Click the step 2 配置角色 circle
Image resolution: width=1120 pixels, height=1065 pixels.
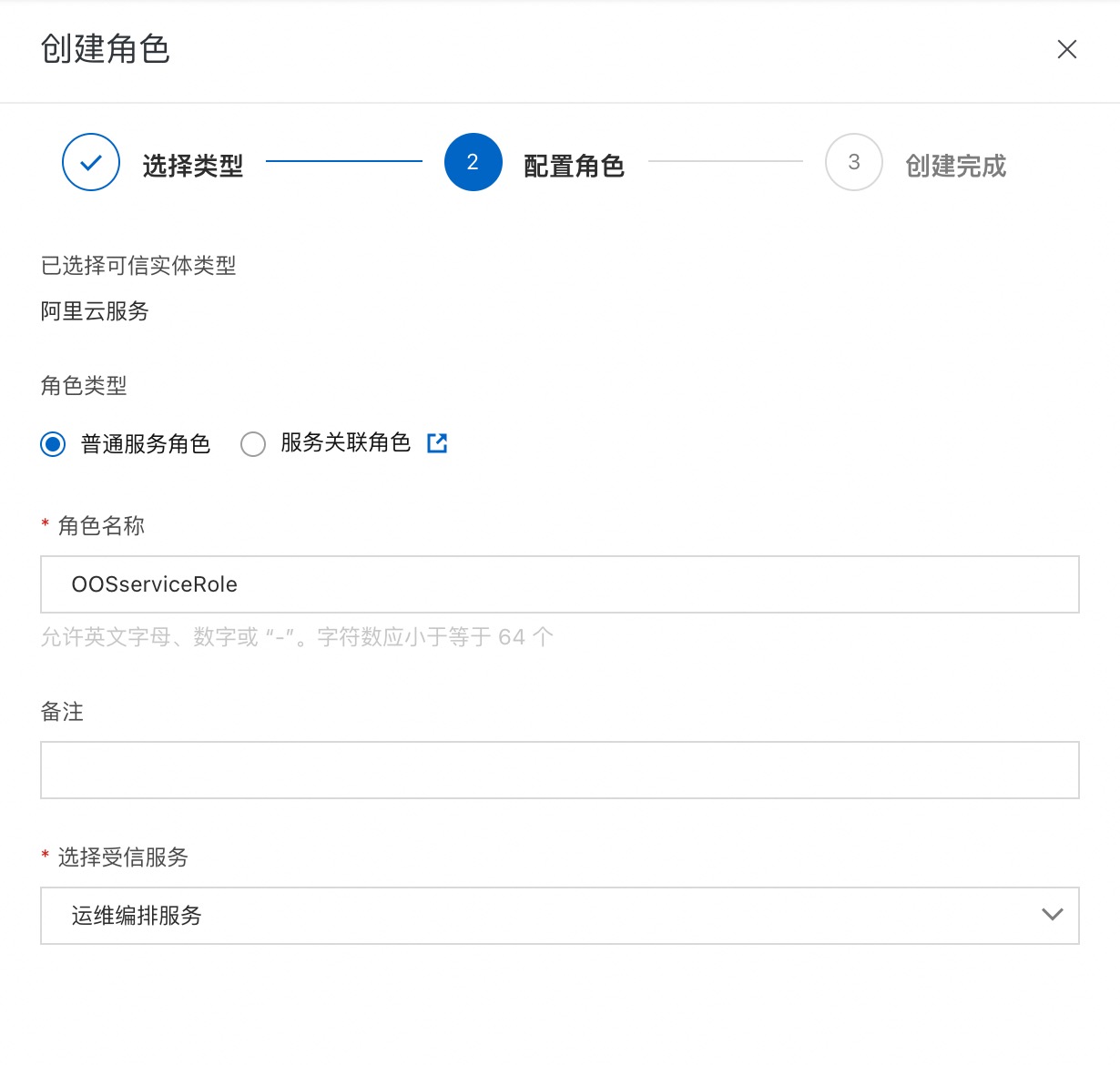click(x=473, y=162)
